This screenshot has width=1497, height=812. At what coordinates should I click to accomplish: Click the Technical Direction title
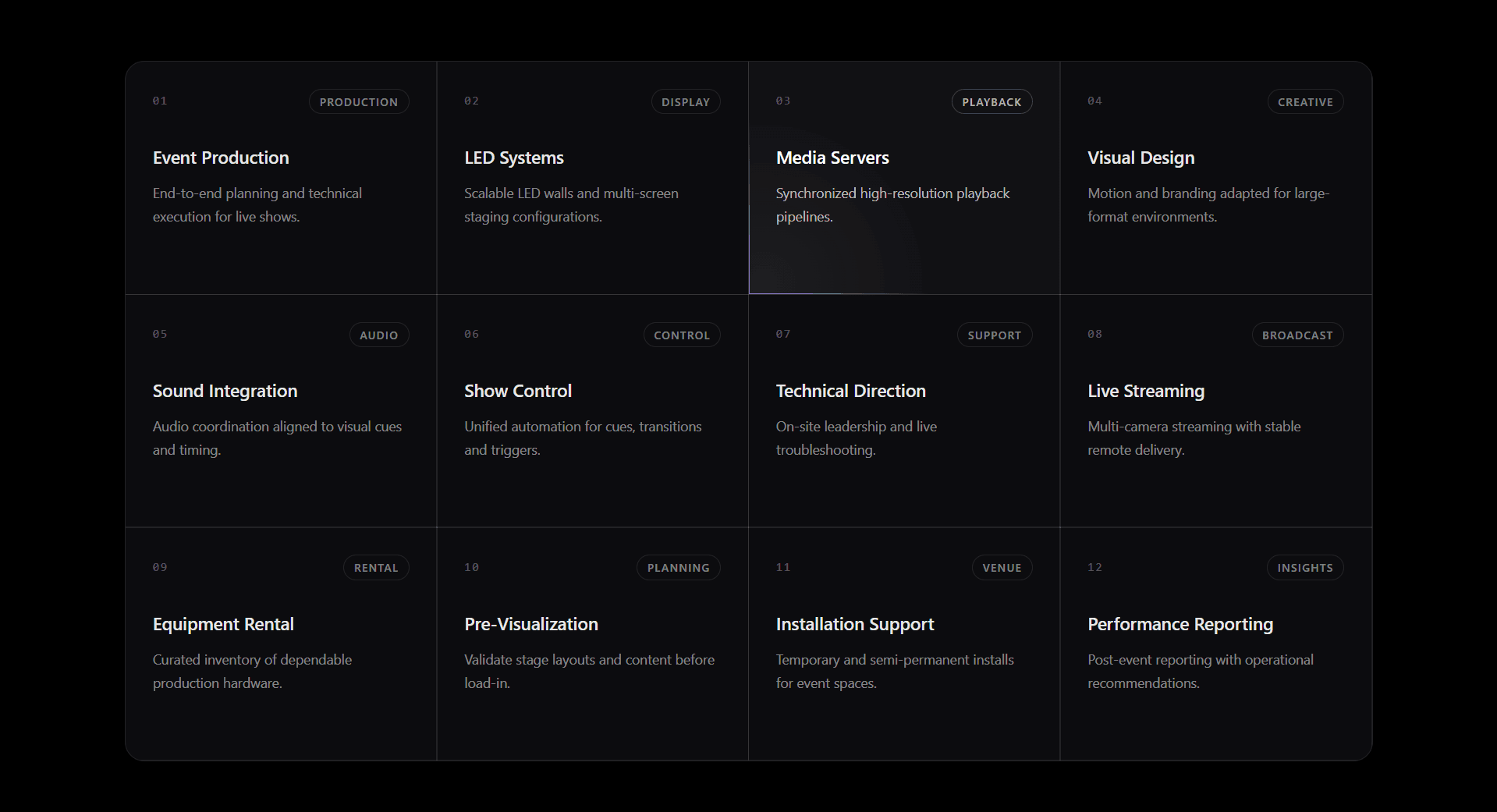tap(851, 391)
